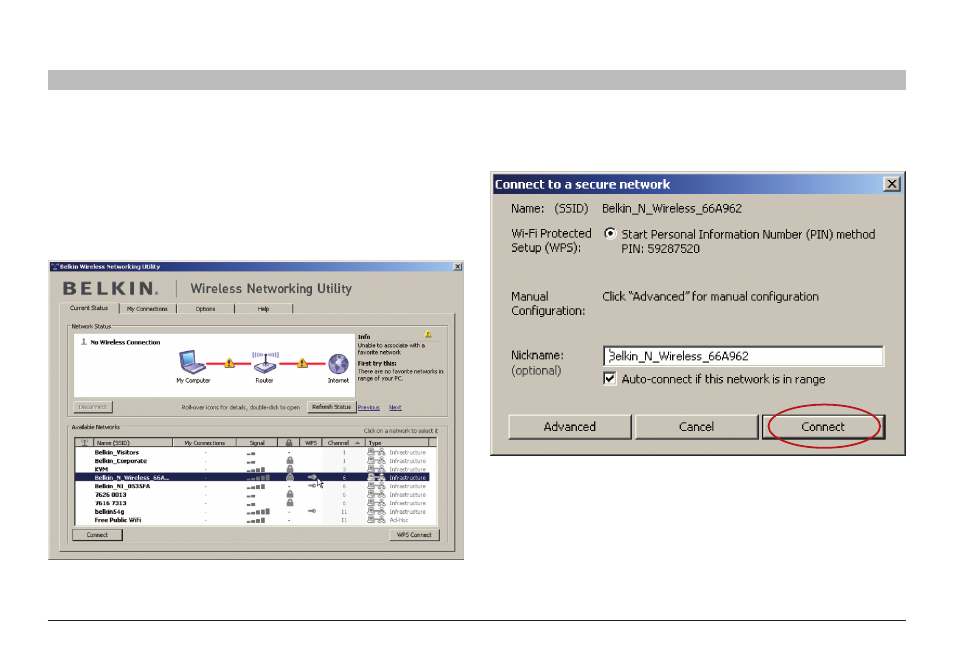Click the Internet globe icon

coord(338,364)
